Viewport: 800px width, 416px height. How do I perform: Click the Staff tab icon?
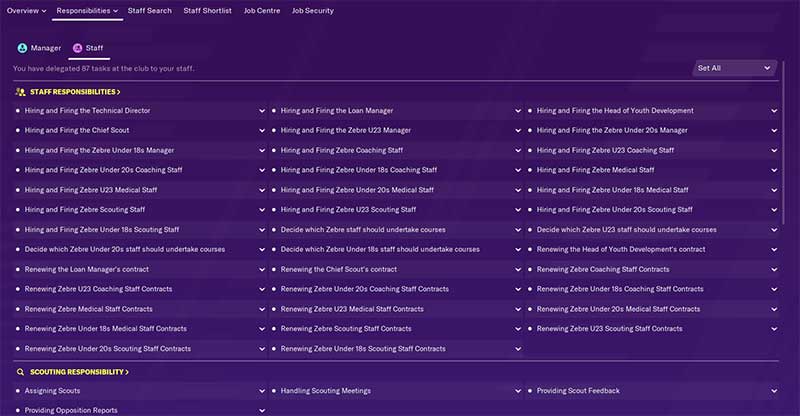tap(77, 48)
